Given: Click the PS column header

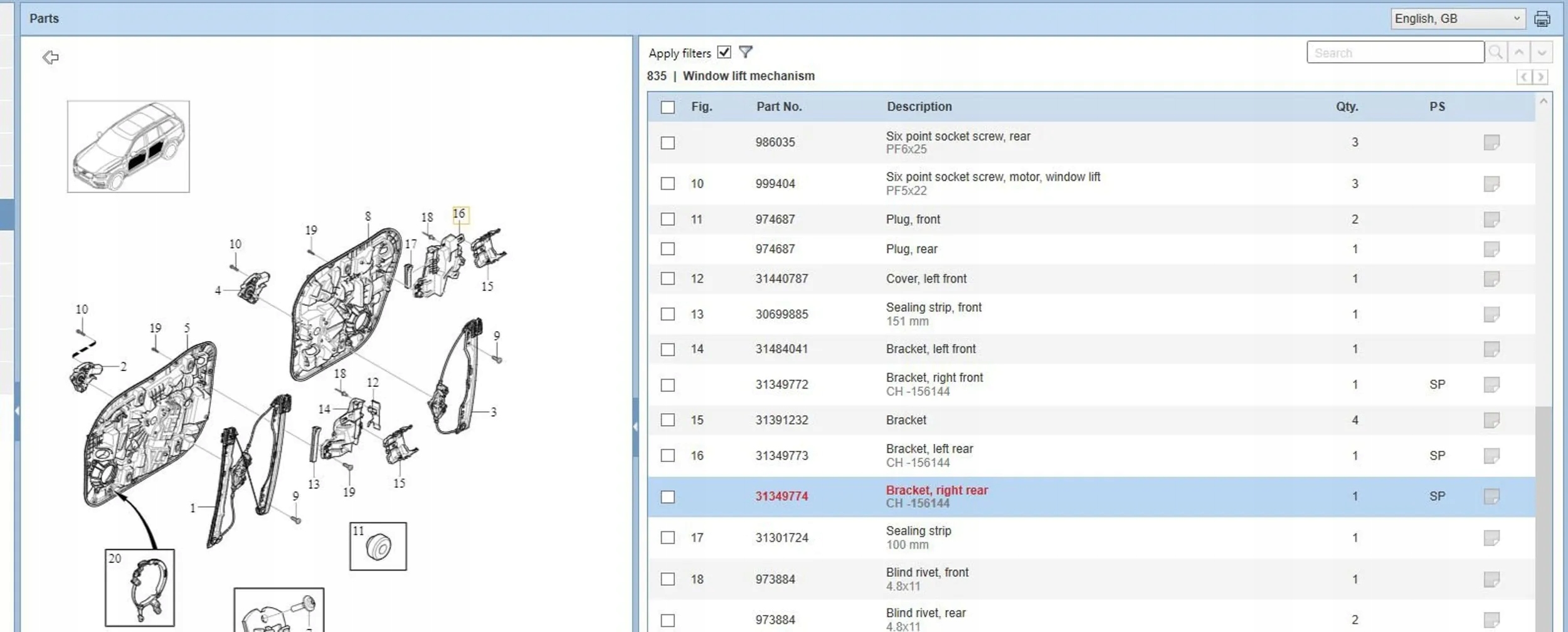Looking at the screenshot, I should pyautogui.click(x=1438, y=107).
